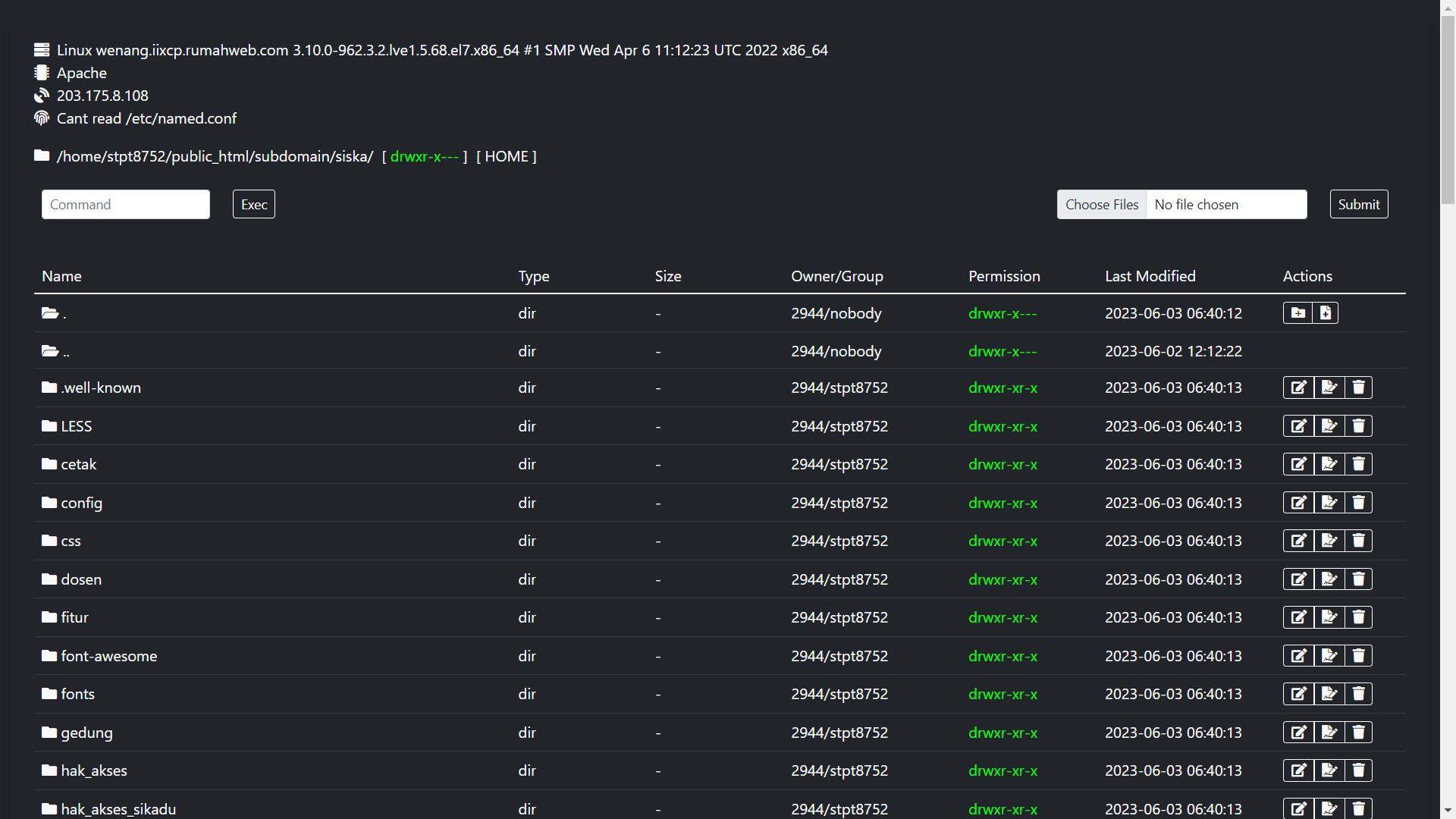The width and height of the screenshot is (1456, 819).
Task: Open the css folder
Action: (71, 541)
